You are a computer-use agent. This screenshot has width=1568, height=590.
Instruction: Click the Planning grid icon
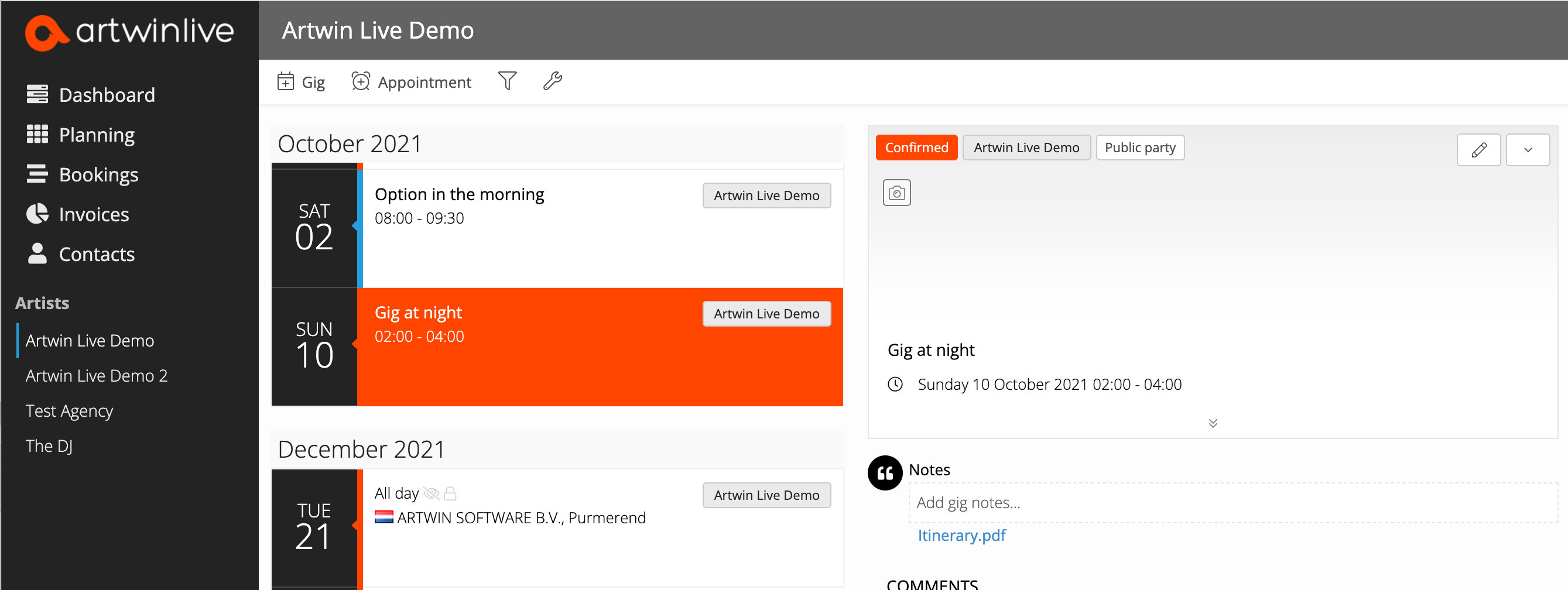pyautogui.click(x=37, y=134)
